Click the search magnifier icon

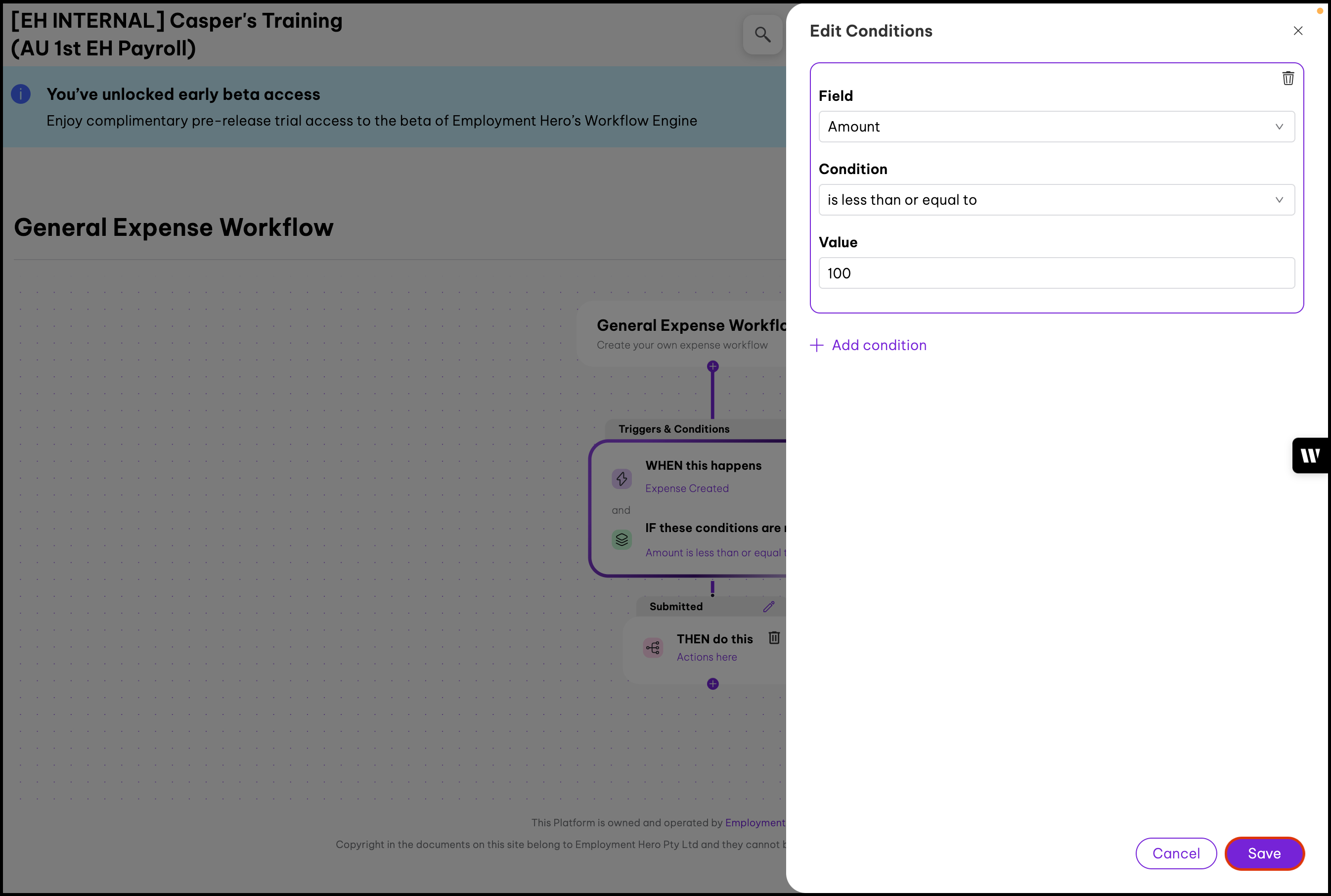(762, 35)
